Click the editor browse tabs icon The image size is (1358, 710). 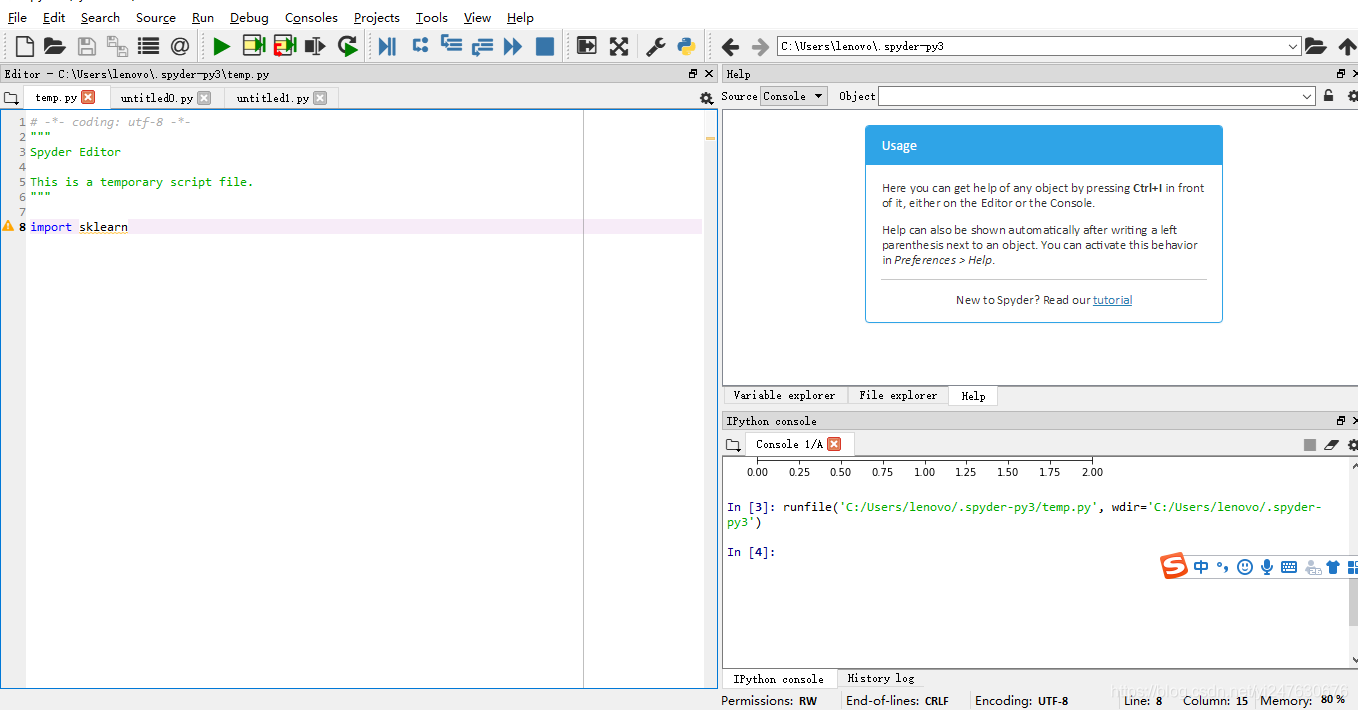(x=11, y=98)
